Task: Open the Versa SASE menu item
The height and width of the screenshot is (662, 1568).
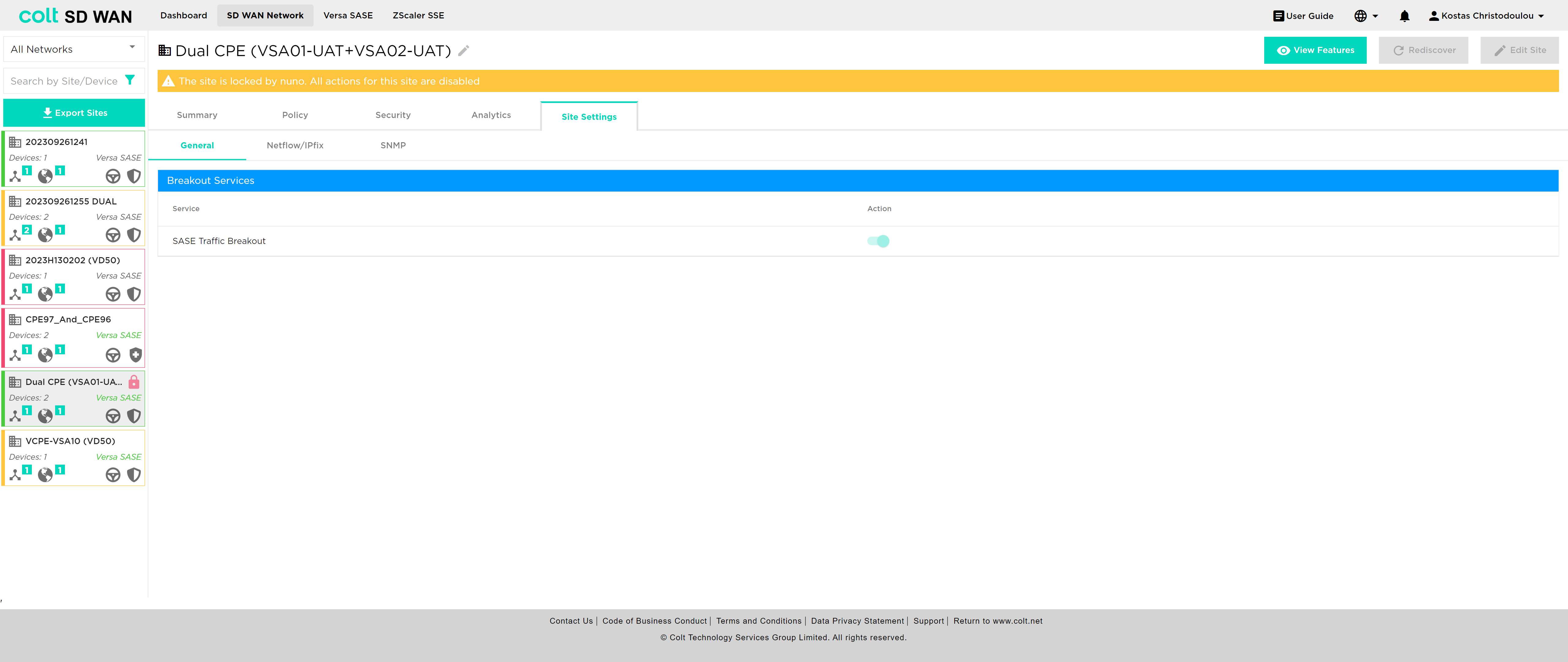Action: (348, 15)
